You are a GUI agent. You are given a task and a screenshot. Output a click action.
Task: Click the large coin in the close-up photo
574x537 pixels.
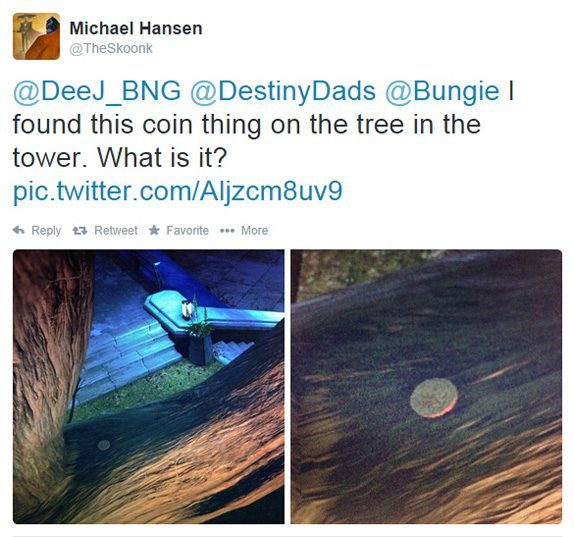pyautogui.click(x=434, y=398)
